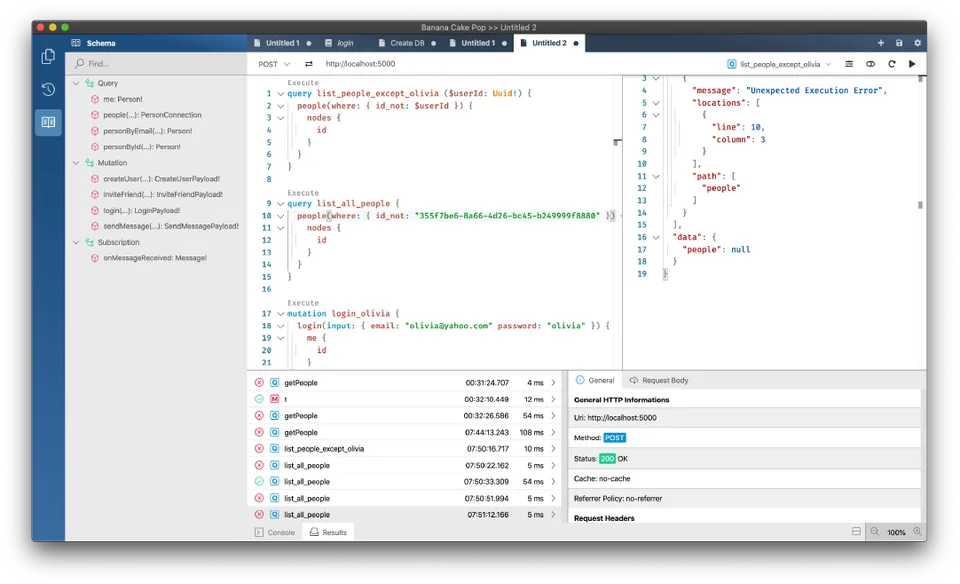Screen dimensions: 960x584
Task: Expand details chevron of 07:51:12.166 row
Action: point(553,515)
